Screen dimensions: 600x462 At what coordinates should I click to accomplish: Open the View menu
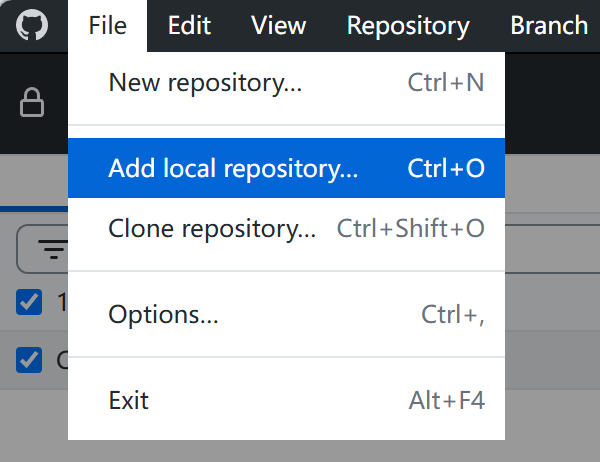pos(279,26)
